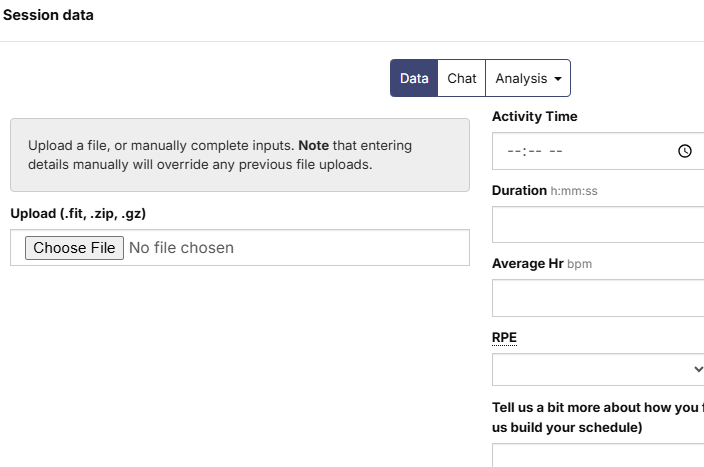
Task: Click the chevron on the RPE select
Action: coord(698,369)
